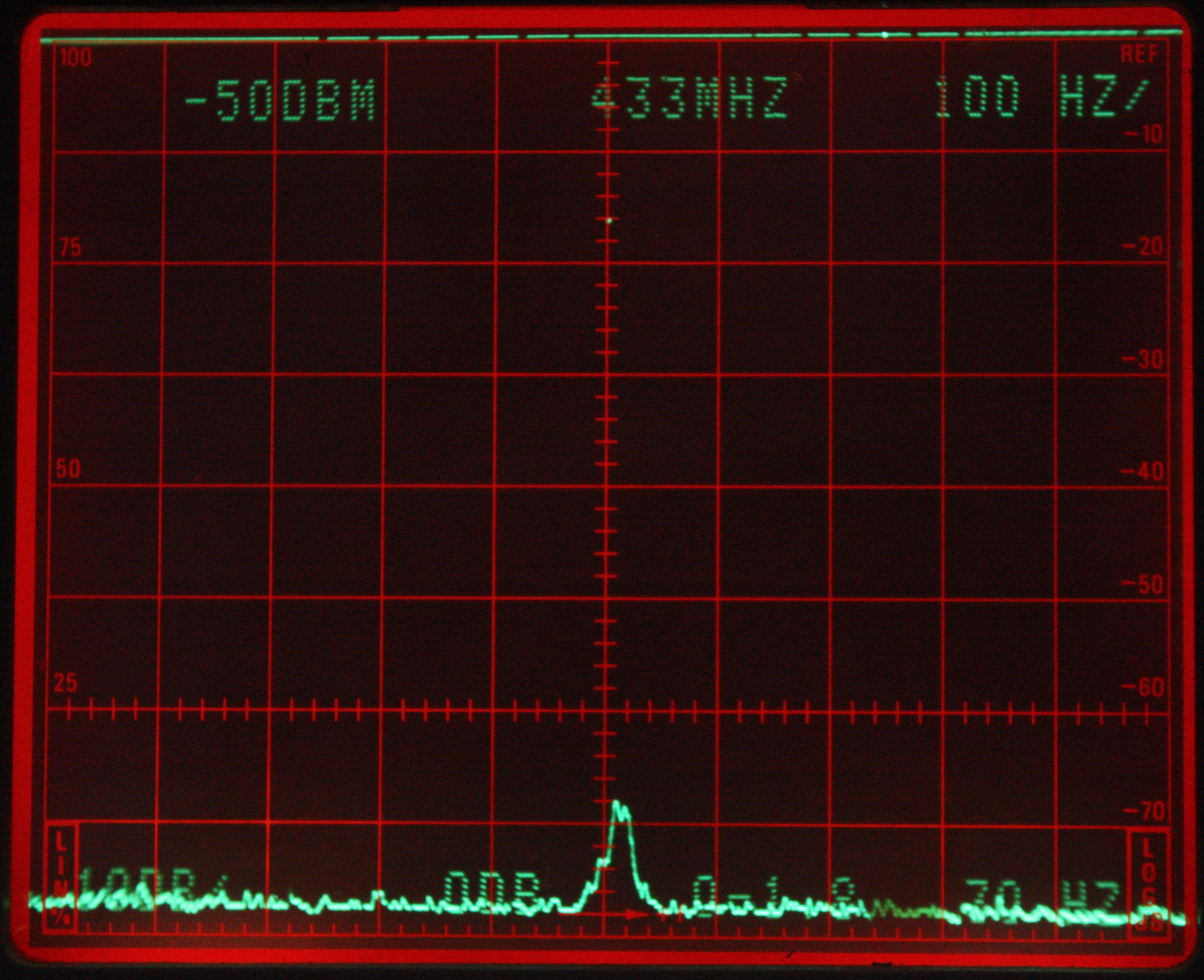
Task: Click the bright dot on the center graticule line
Action: tap(609, 221)
